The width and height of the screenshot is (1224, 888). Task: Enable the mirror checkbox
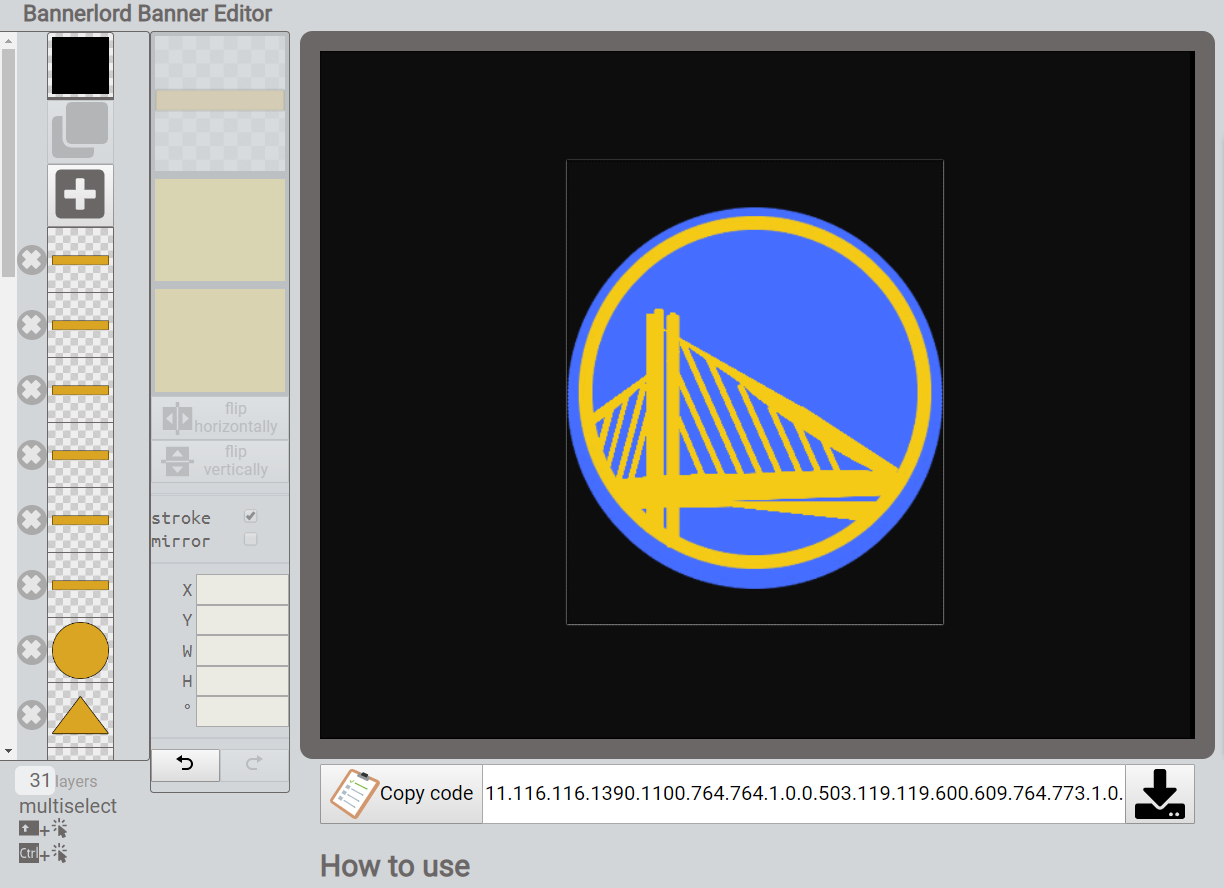251,540
